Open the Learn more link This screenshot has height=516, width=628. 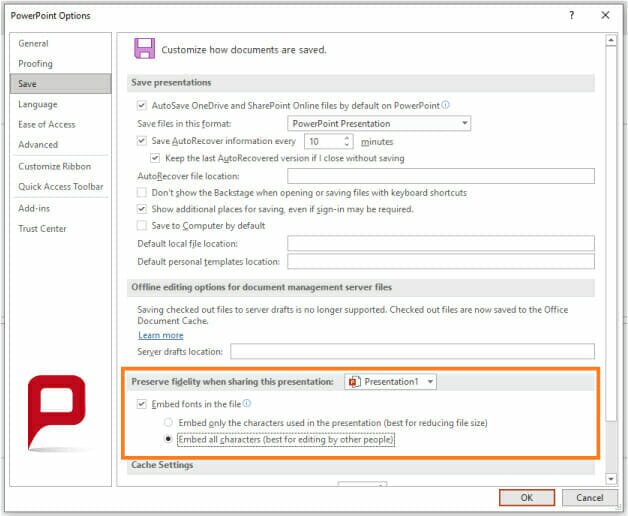pos(160,335)
